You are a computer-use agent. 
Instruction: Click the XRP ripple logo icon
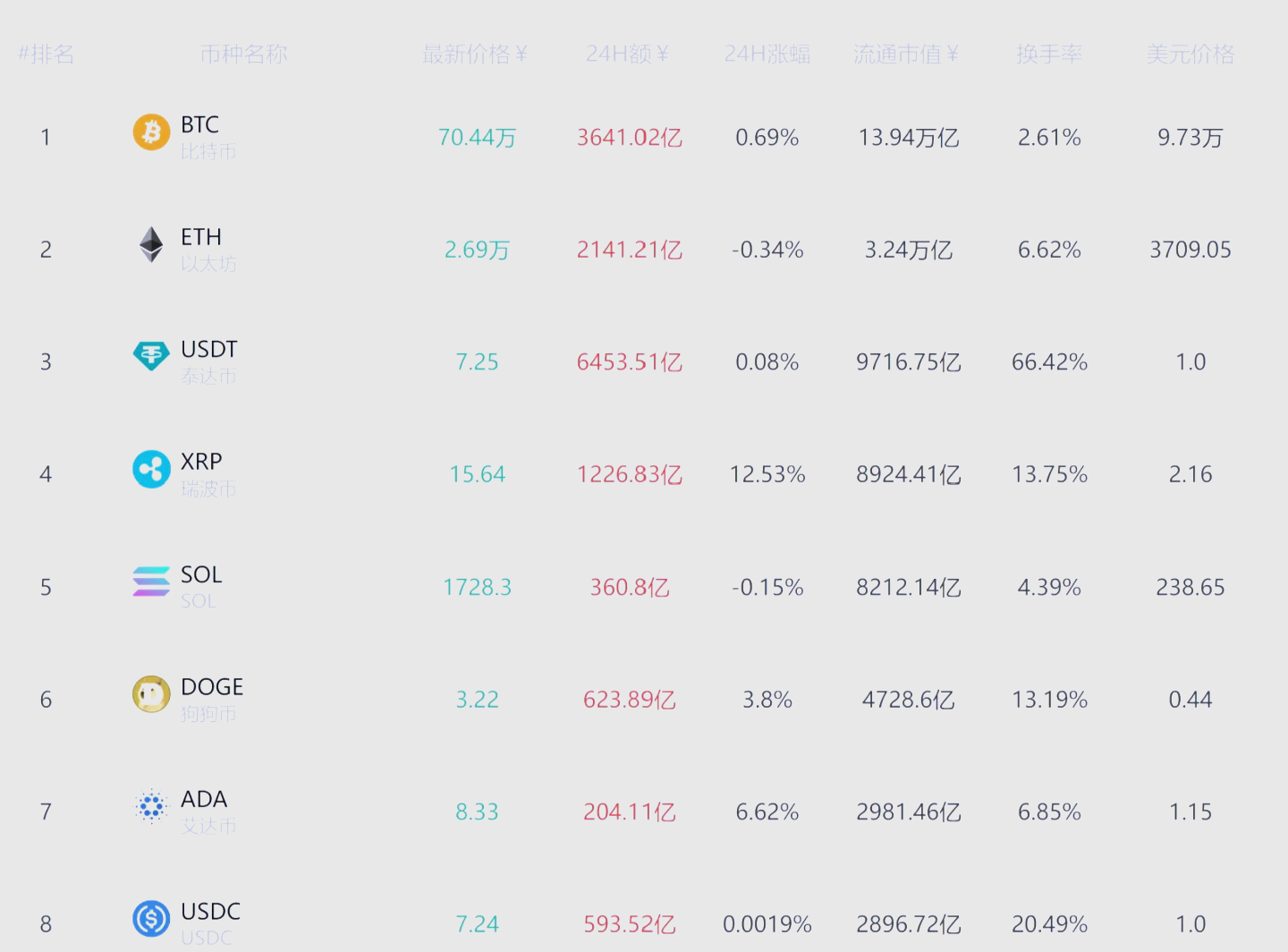tap(151, 469)
